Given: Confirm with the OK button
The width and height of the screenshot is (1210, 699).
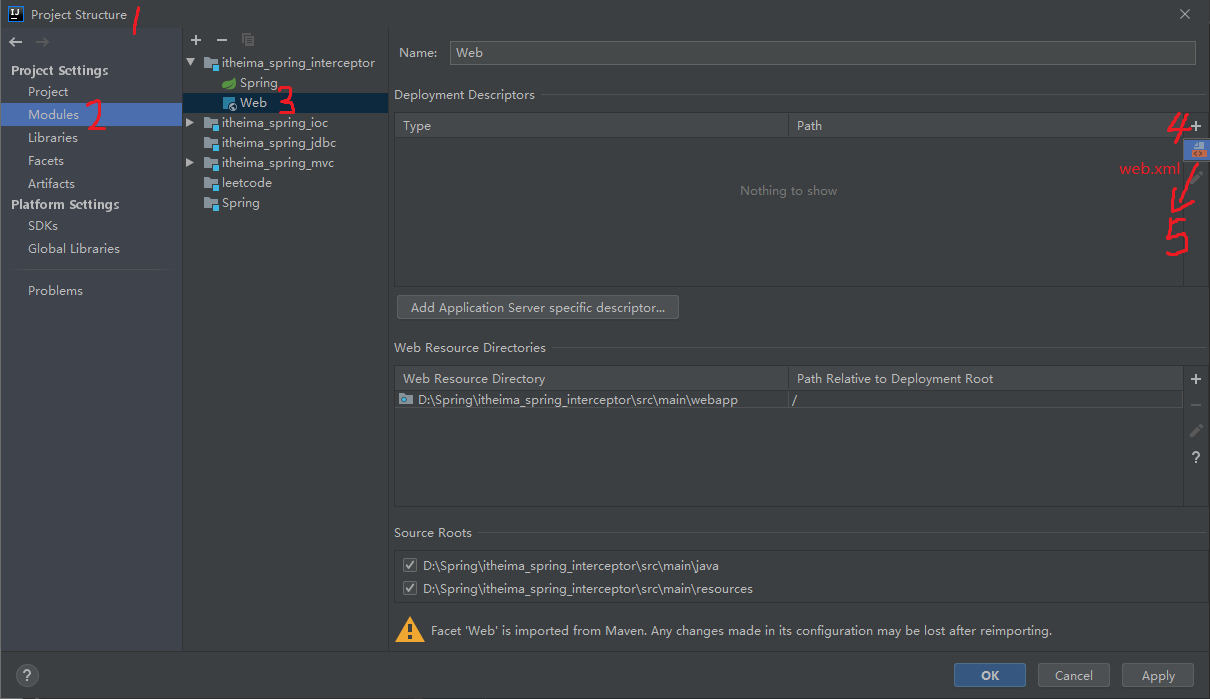Looking at the screenshot, I should [x=990, y=676].
